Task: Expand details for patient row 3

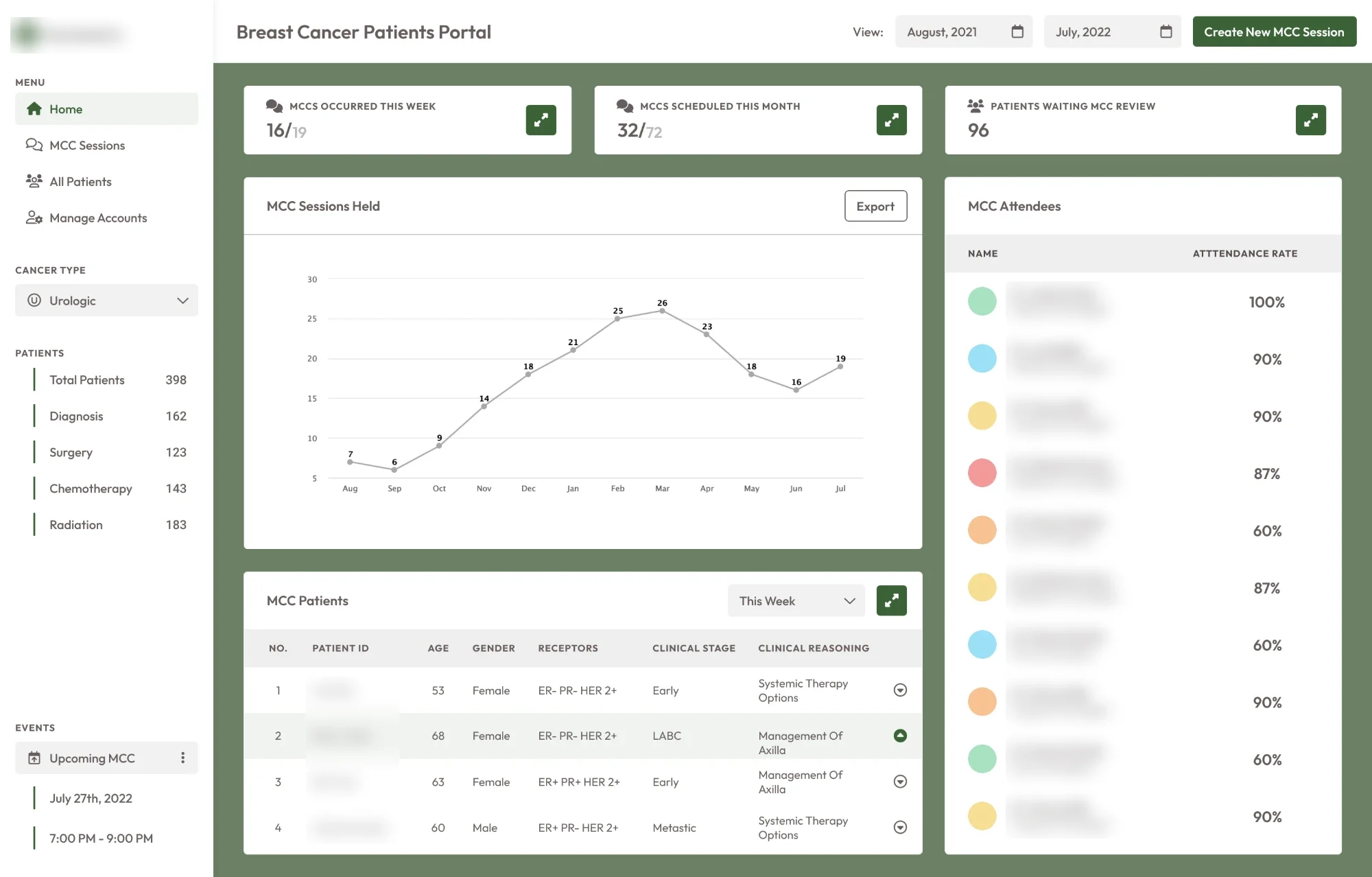Action: pyautogui.click(x=900, y=782)
